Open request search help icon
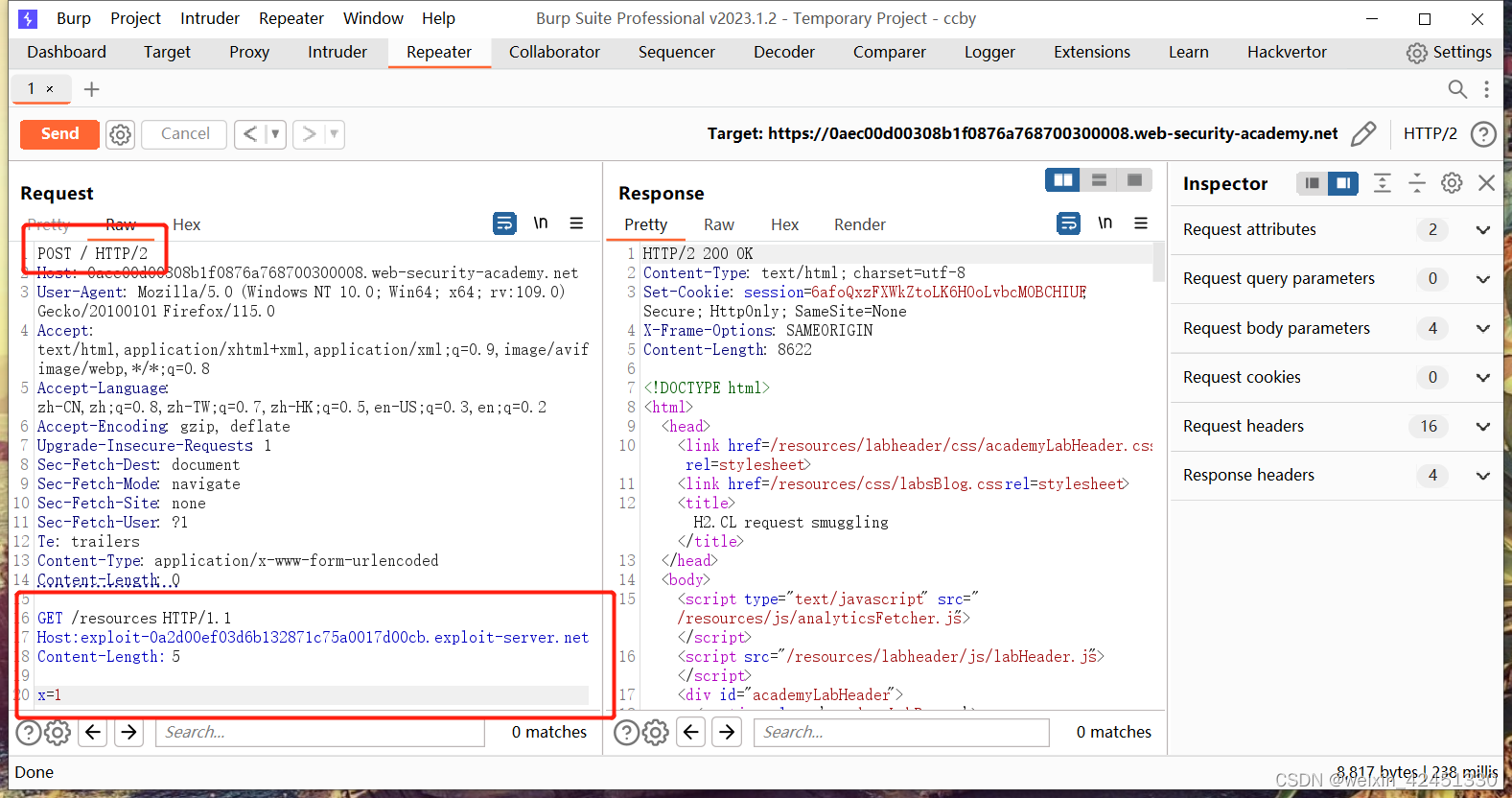This screenshot has height=798, width=1512. [x=29, y=733]
